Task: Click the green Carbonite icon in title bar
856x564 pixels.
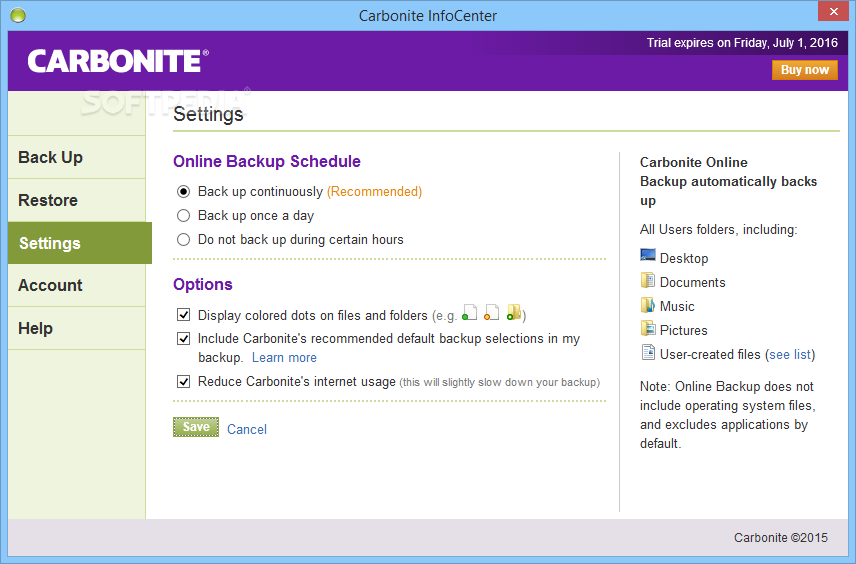Action: (17, 16)
